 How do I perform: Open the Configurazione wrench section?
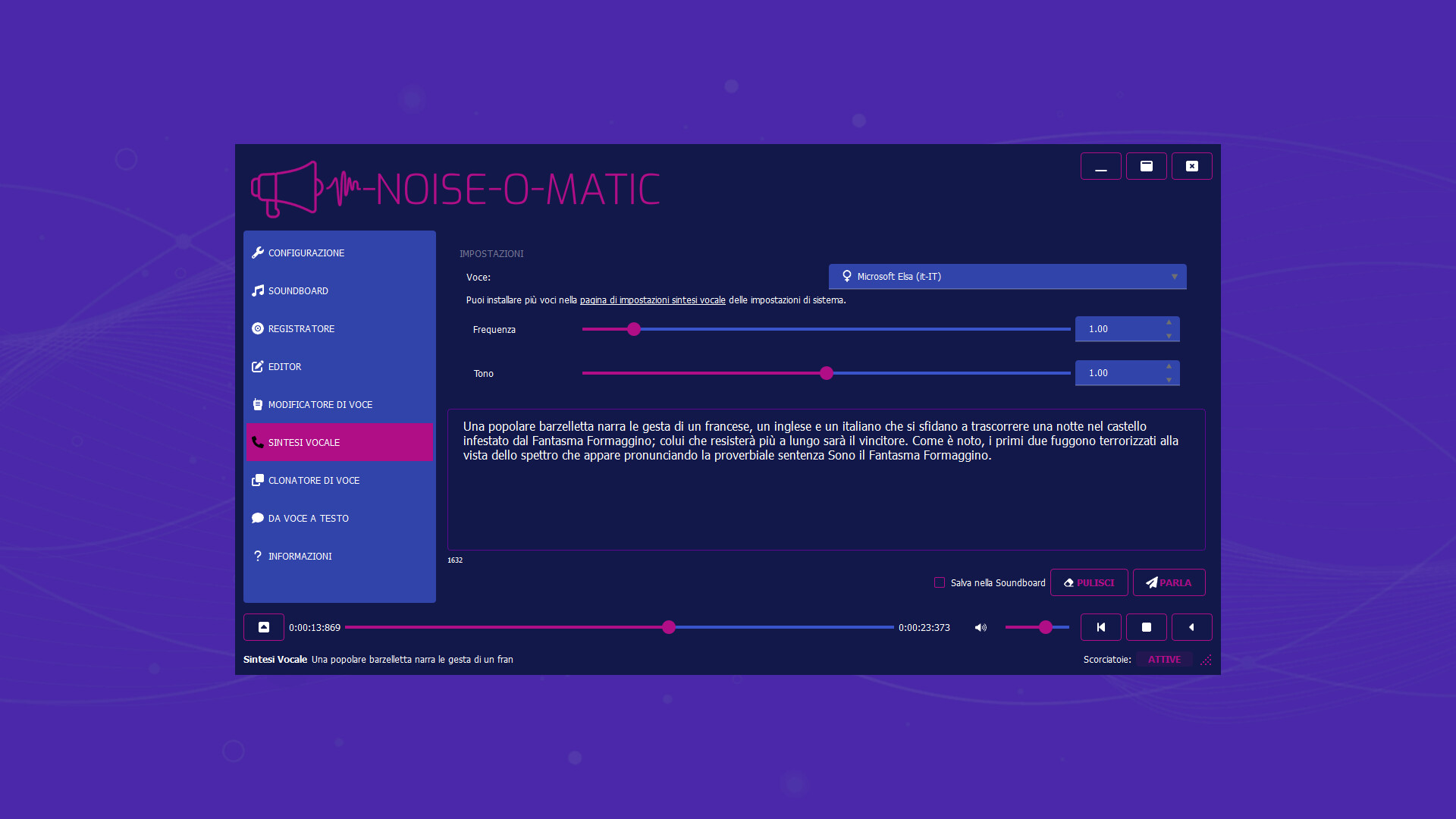click(306, 253)
